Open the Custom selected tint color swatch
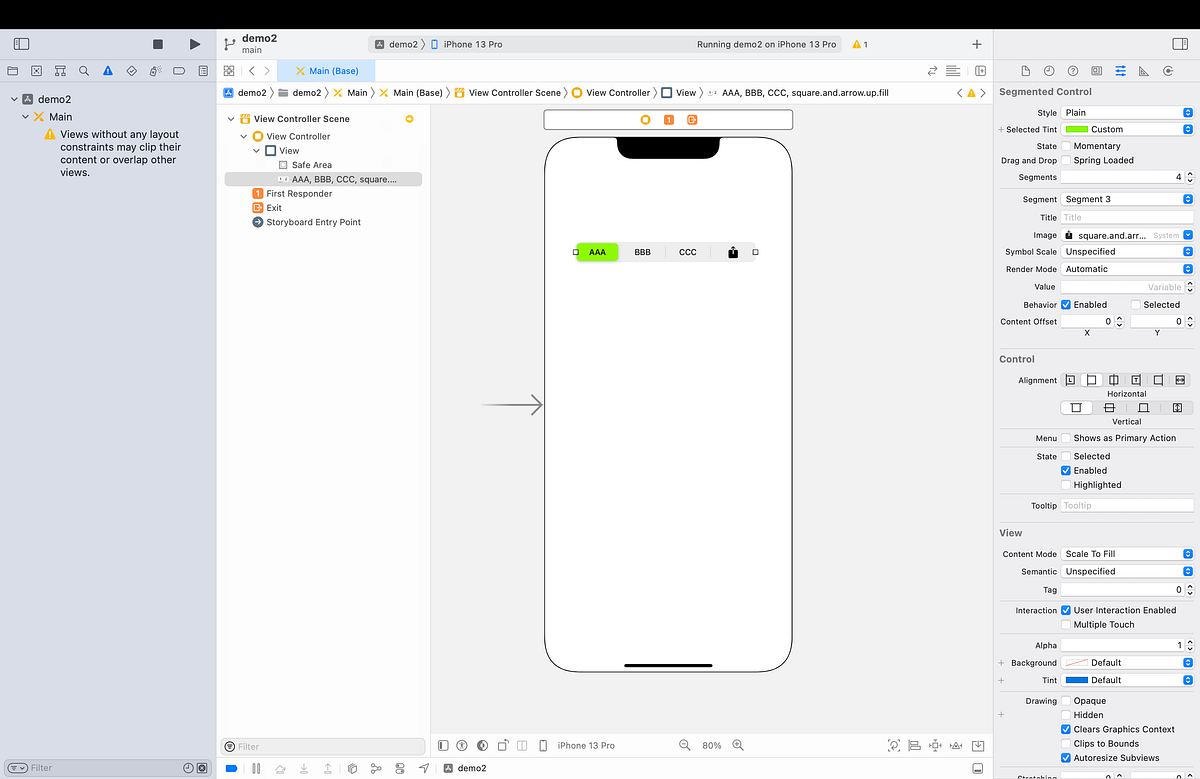Screen dimensions: 1200x779 pyautogui.click(x=1078, y=128)
